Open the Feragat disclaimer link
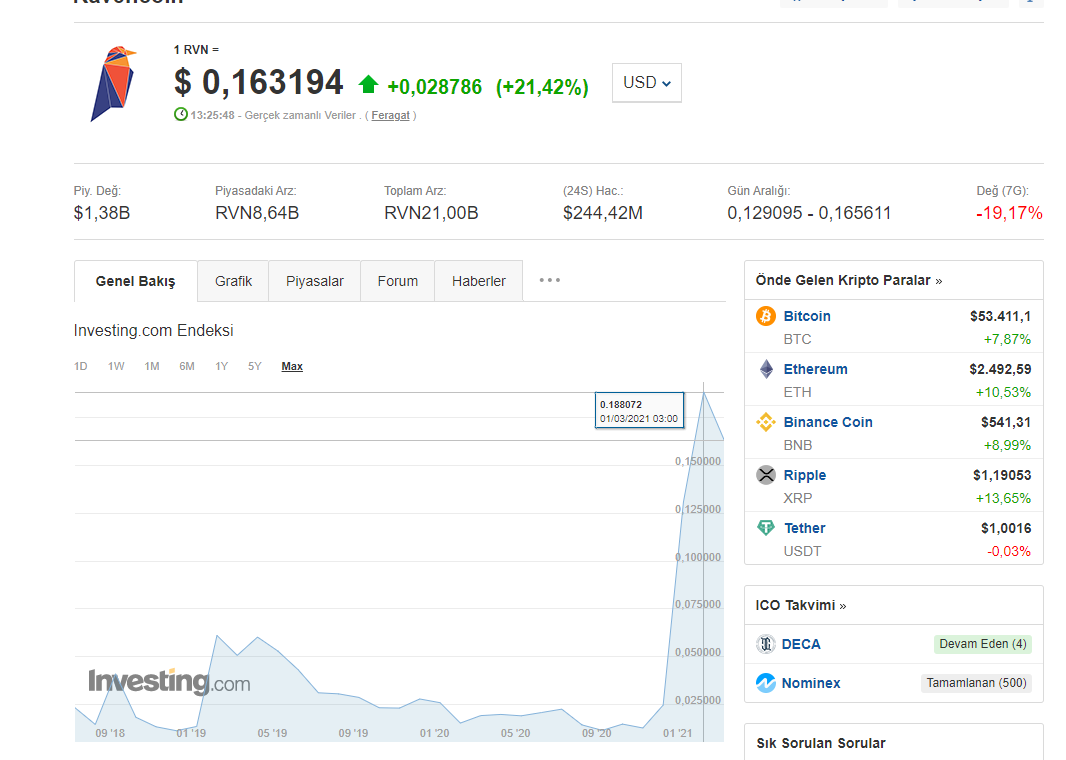The image size is (1066, 760). tap(390, 115)
